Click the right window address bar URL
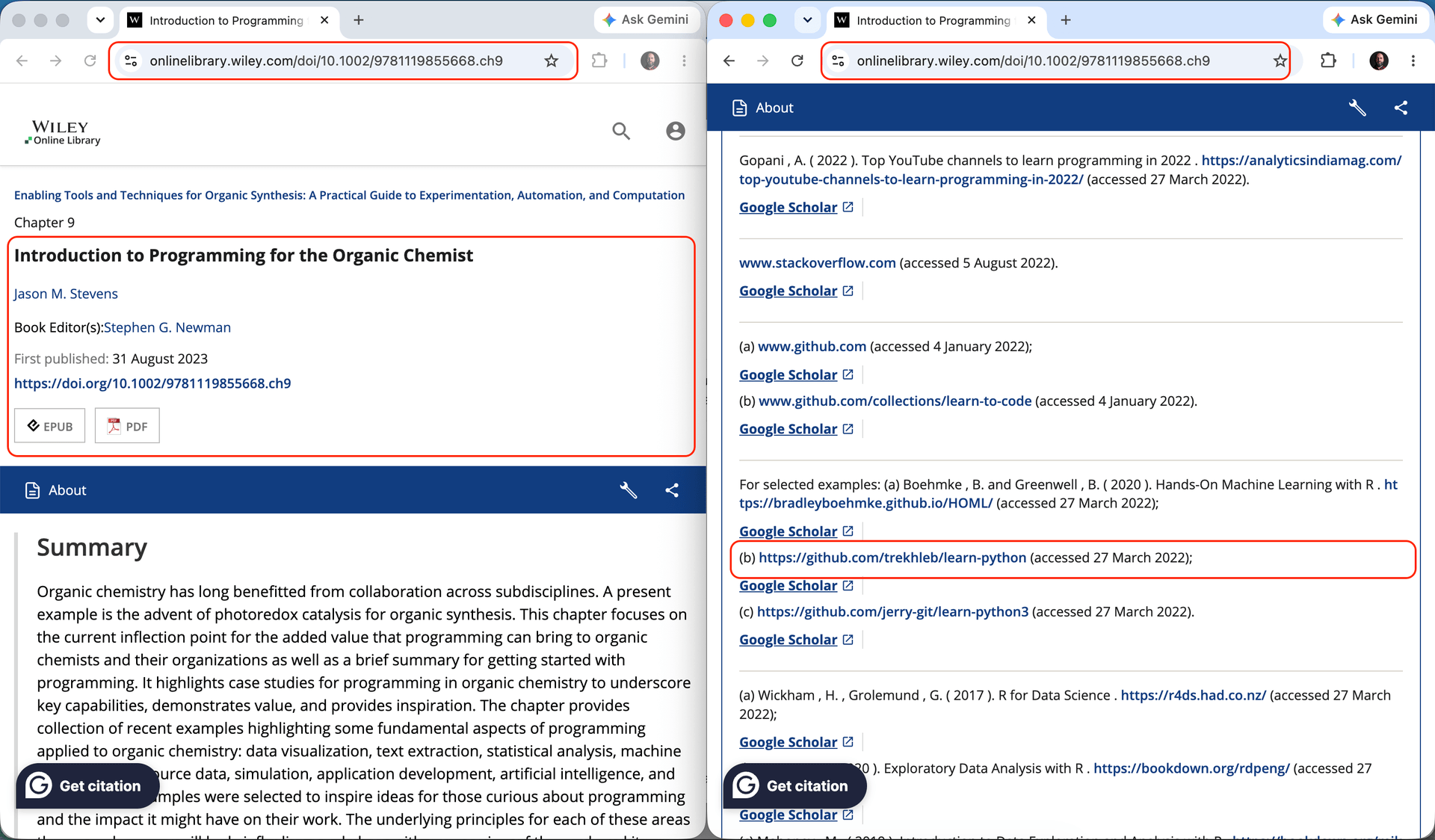Viewport: 1435px width, 840px height. [1033, 61]
